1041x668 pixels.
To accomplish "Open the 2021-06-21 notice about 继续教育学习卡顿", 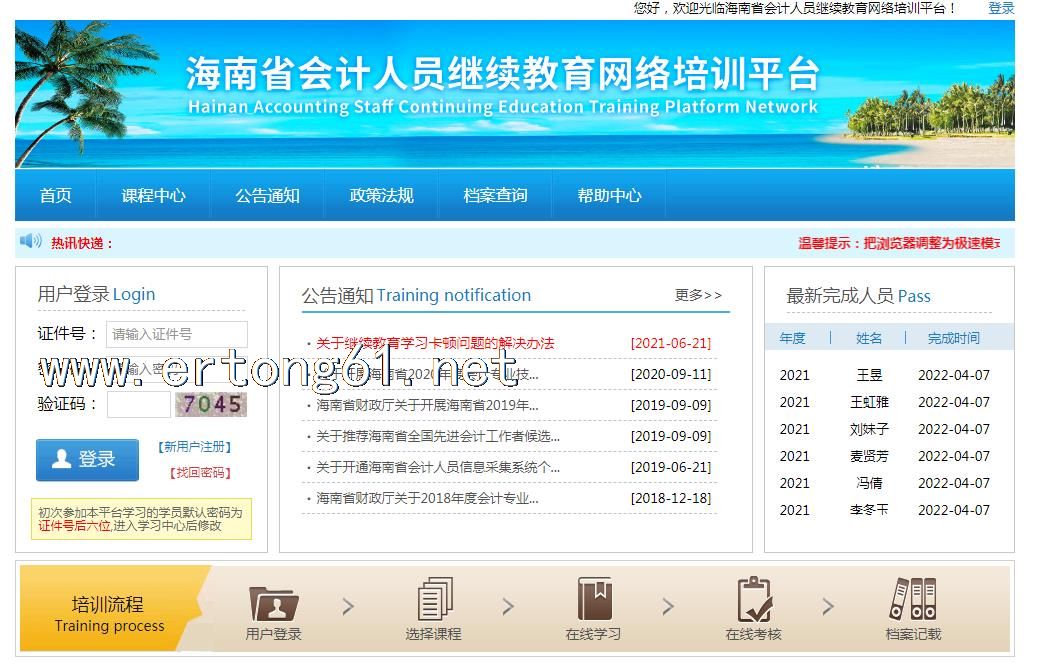I will pos(435,343).
